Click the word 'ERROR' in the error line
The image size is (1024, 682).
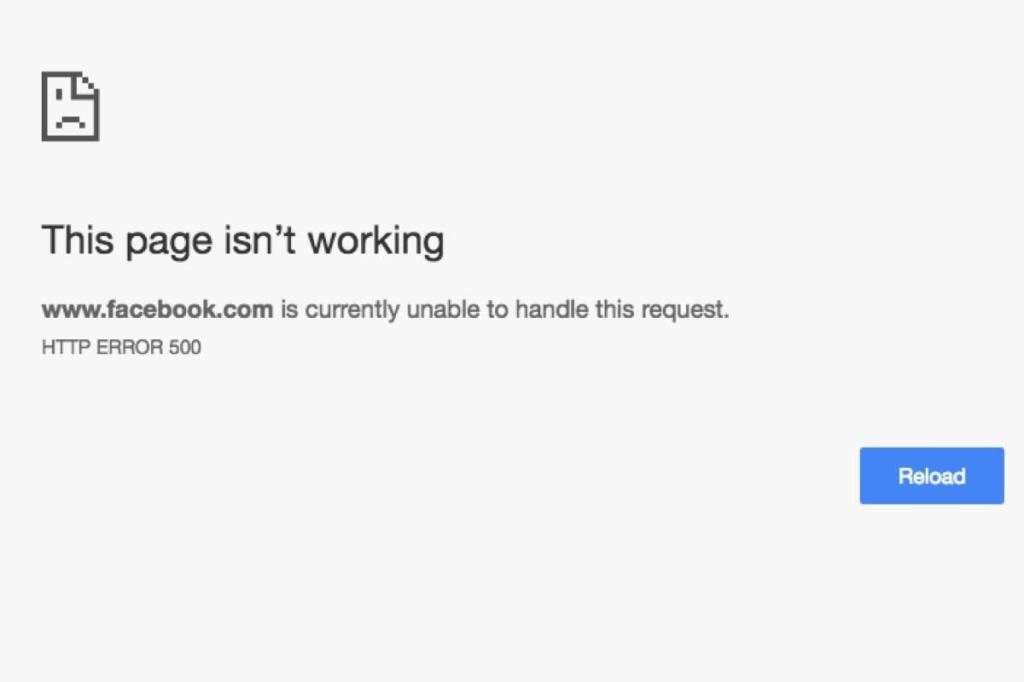tap(129, 347)
